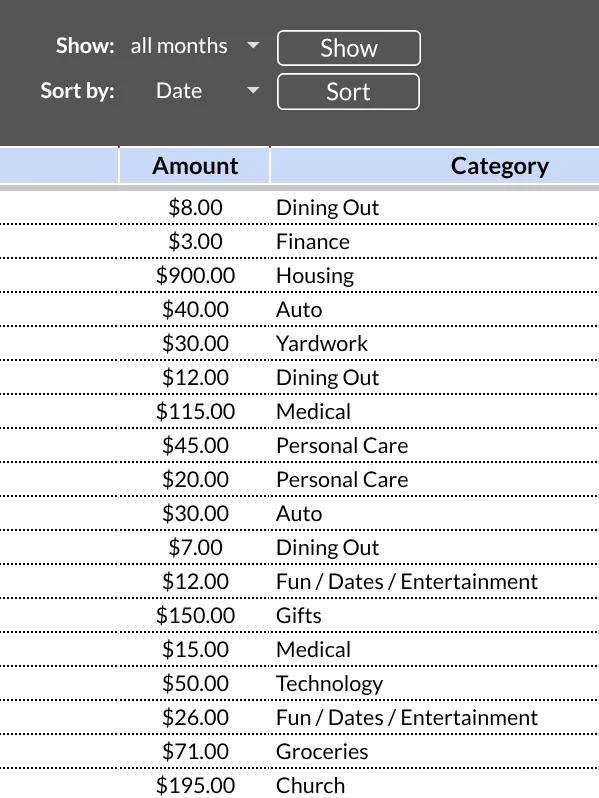Select the $26.00 amount cell
Screen dimensions: 599x798
(x=195, y=717)
